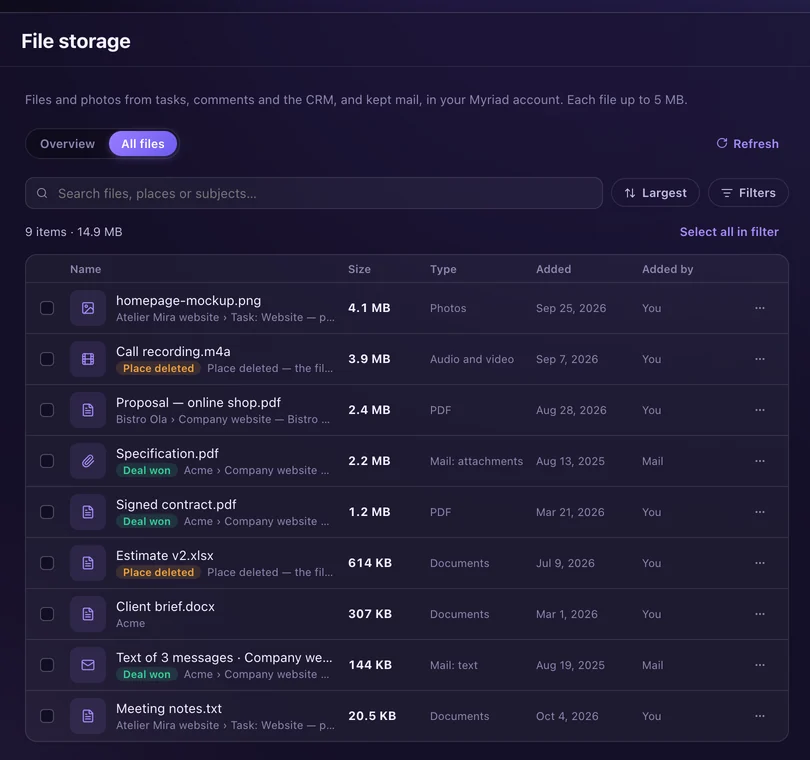Open more options for Meeting notes.txt
The image size is (810, 760).
[x=759, y=716]
